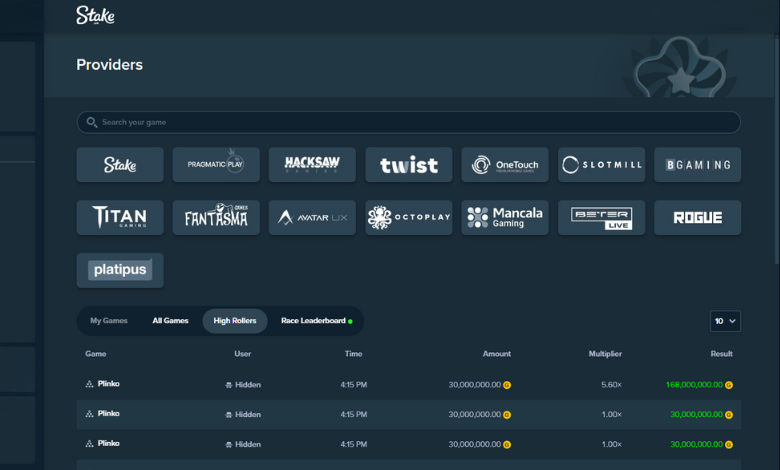Viewport: 780px width, 470px height.
Task: Select the Titan Gaming provider
Action: 120,217
